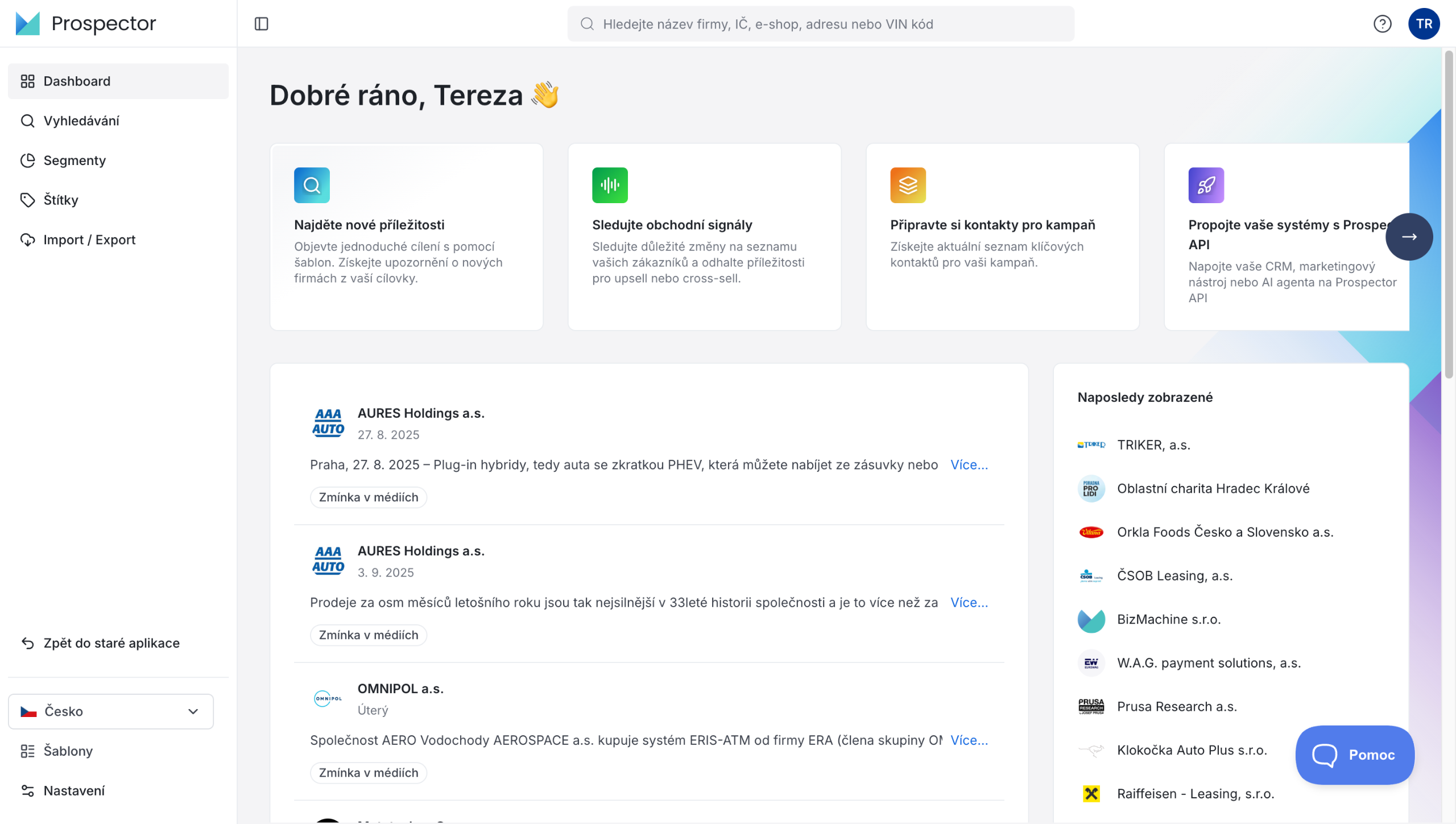The width and height of the screenshot is (1456, 824).
Task: Click the TR user avatar
Action: 1424,24
